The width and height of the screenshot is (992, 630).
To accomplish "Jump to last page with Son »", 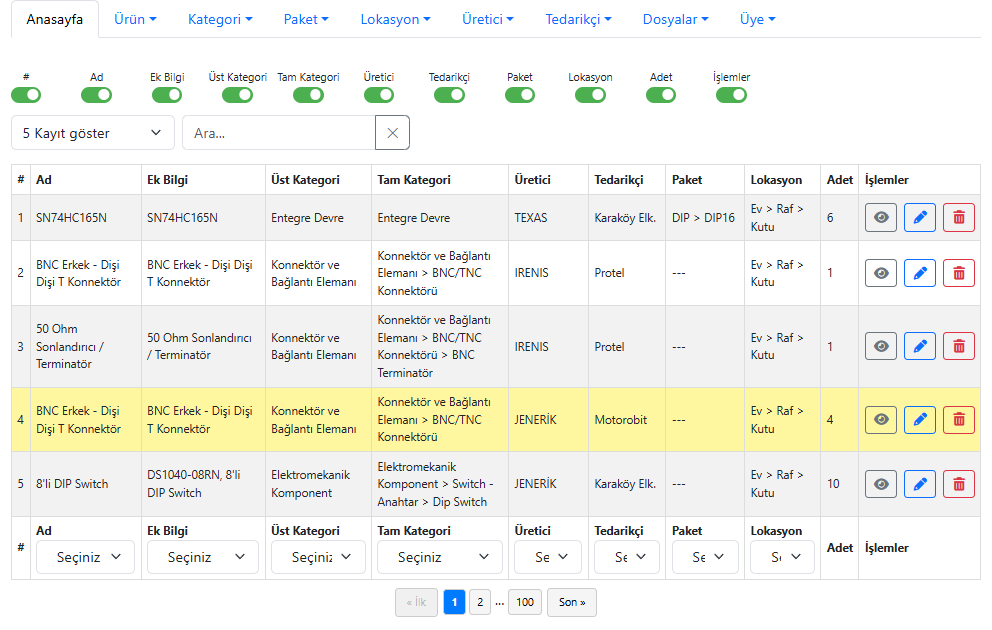I will click(x=572, y=602).
